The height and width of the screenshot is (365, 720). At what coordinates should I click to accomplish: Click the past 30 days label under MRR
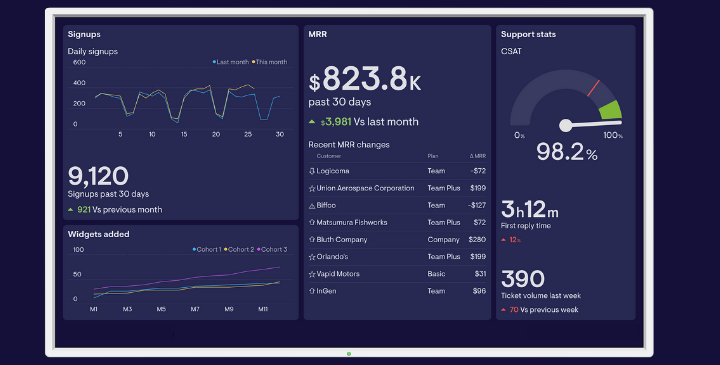[x=340, y=102]
